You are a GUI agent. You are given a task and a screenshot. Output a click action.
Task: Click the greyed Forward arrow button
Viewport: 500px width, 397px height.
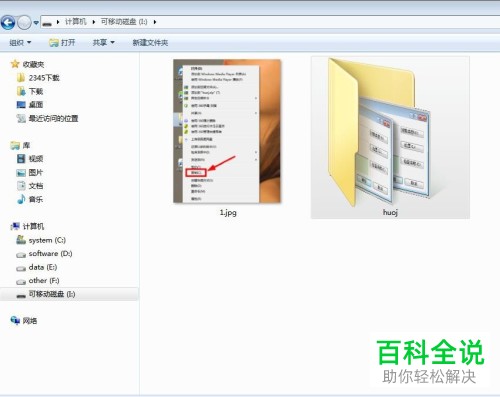click(x=24, y=23)
